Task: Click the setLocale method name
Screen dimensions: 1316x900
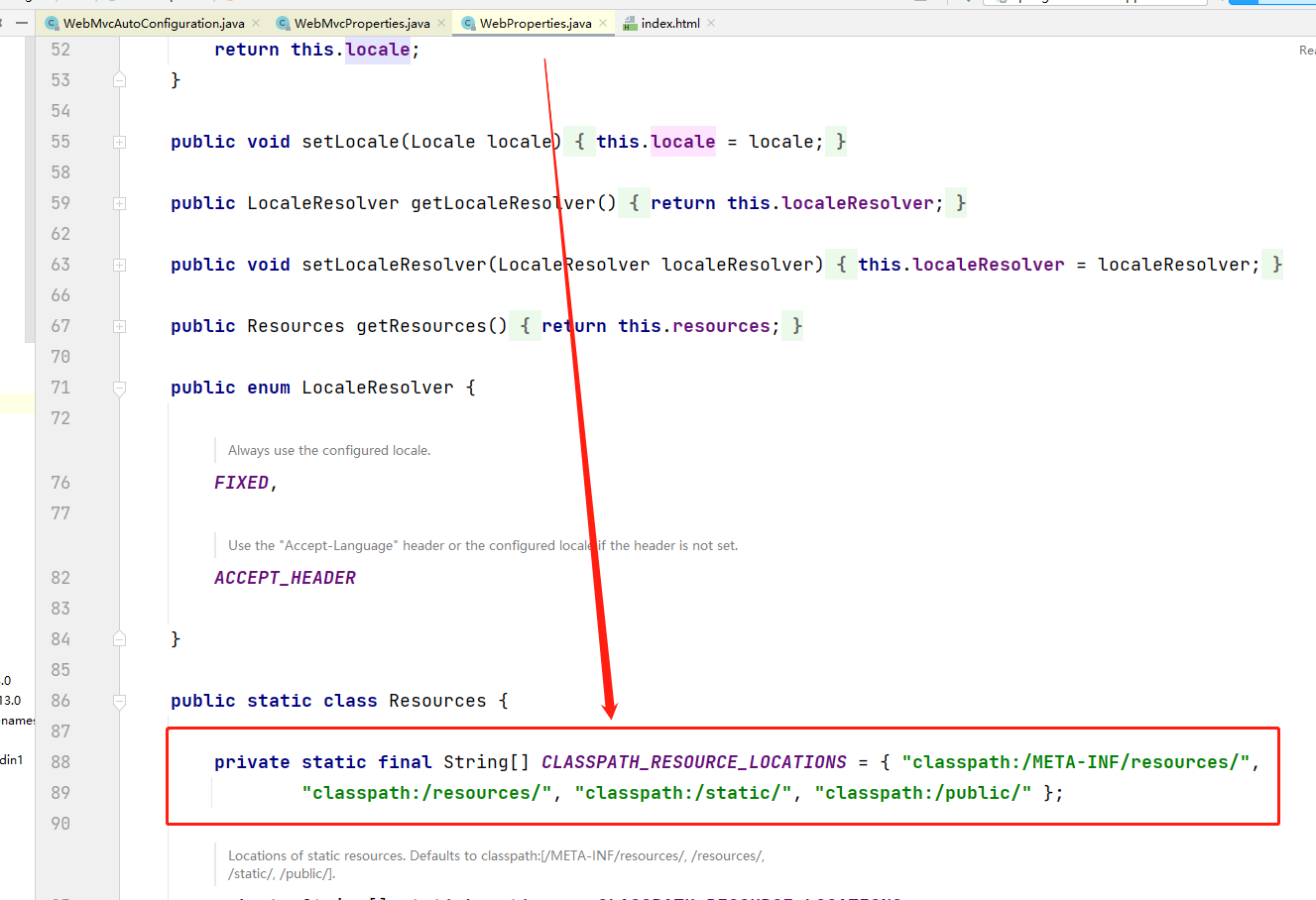Action: (350, 142)
